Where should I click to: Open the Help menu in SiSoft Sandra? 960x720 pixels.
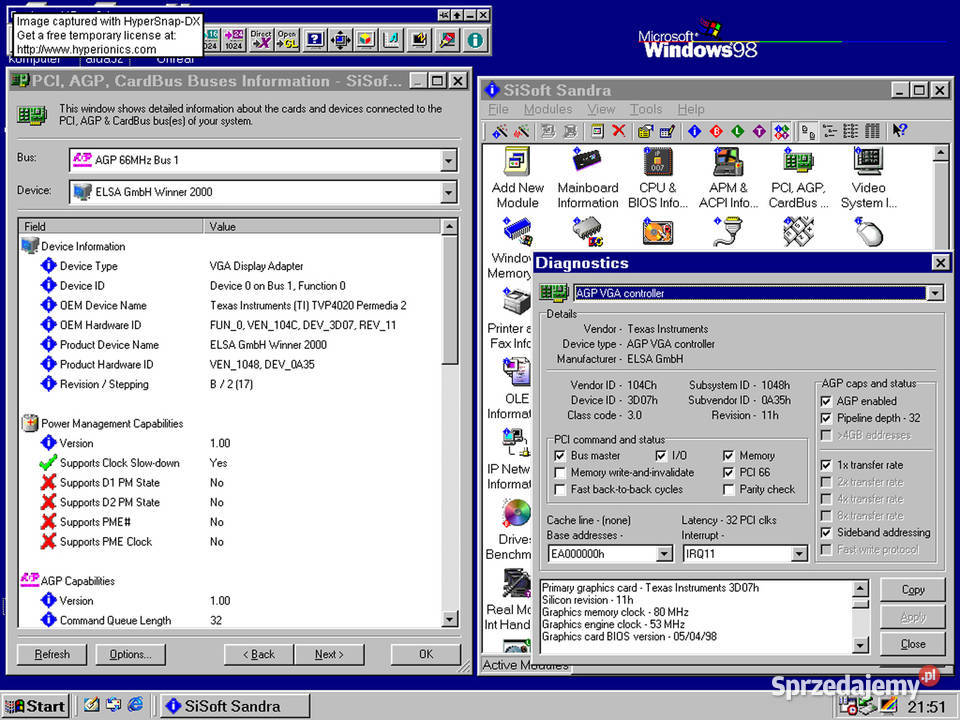pos(691,109)
